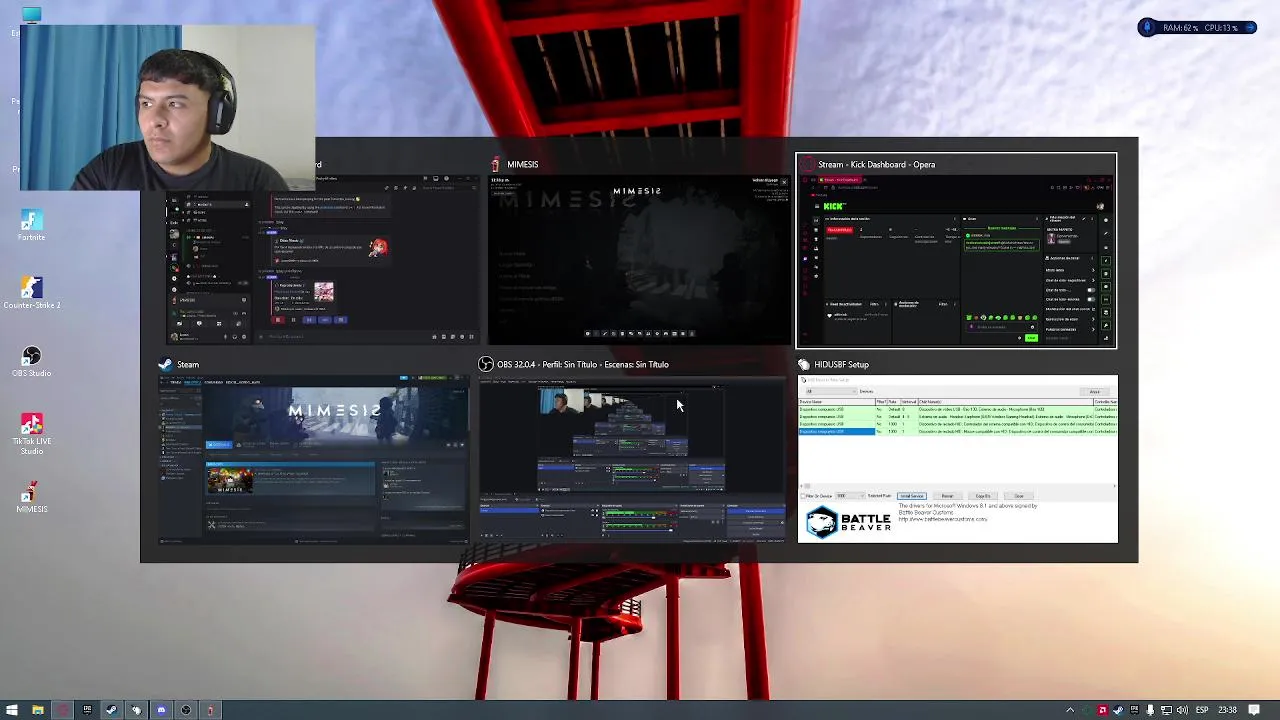Open the notification center icon
The image size is (1280, 720).
1254,710
